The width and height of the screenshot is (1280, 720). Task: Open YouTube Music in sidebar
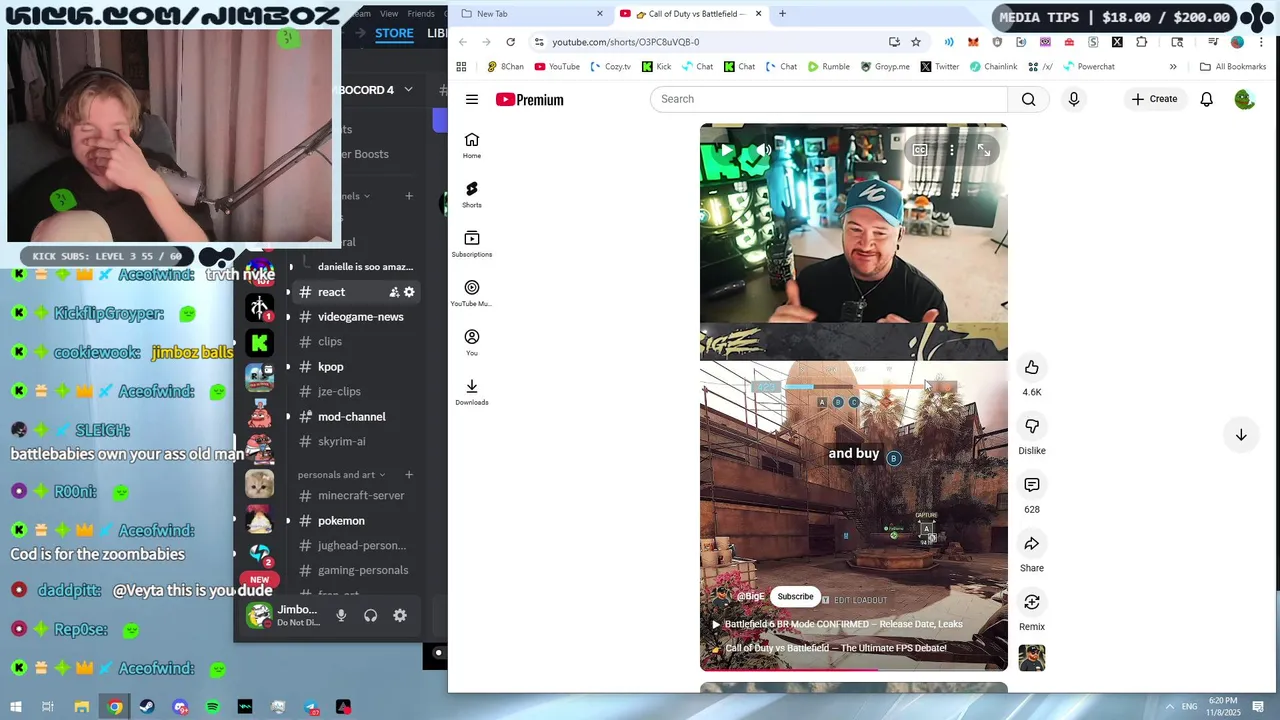(x=472, y=293)
